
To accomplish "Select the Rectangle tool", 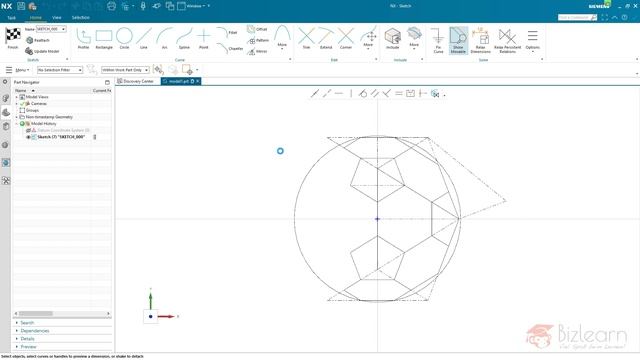I will [104, 39].
